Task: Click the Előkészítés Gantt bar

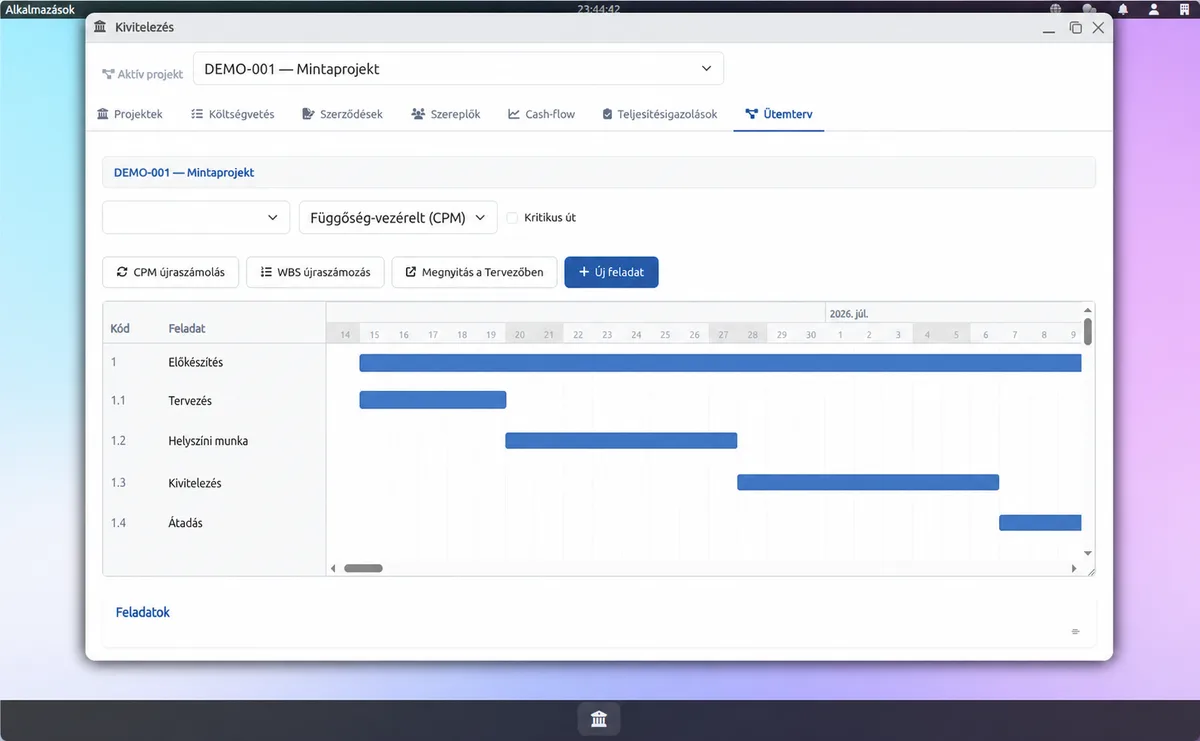Action: (x=720, y=363)
